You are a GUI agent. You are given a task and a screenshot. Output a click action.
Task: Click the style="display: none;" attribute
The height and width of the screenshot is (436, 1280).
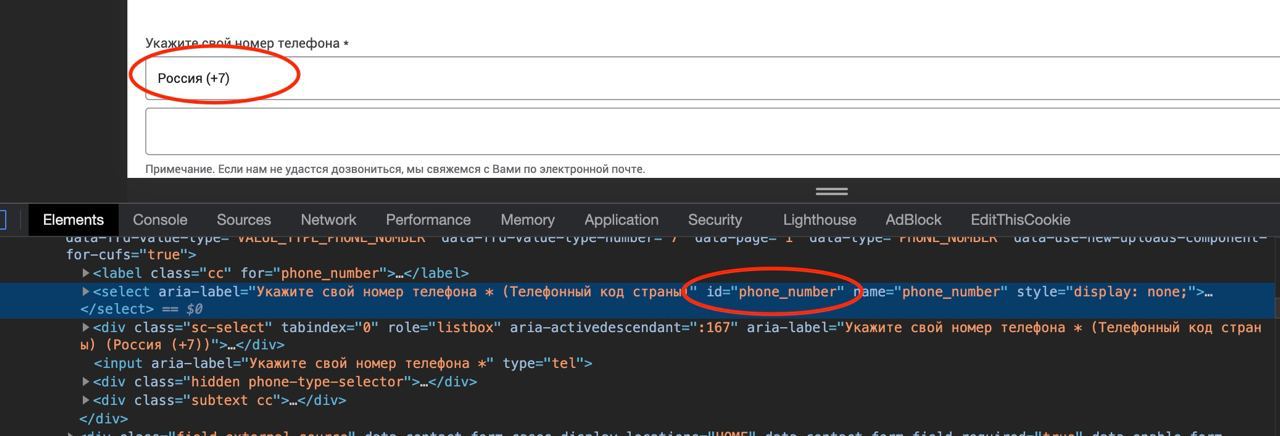[1107, 291]
